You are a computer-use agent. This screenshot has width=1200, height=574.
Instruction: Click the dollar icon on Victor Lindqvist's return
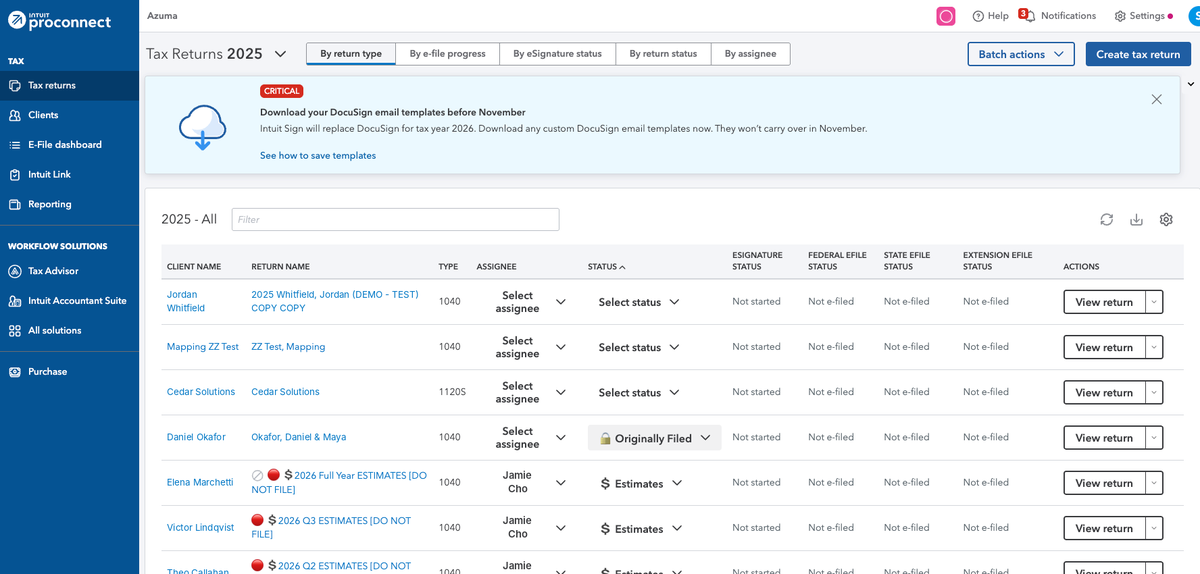tap(272, 520)
